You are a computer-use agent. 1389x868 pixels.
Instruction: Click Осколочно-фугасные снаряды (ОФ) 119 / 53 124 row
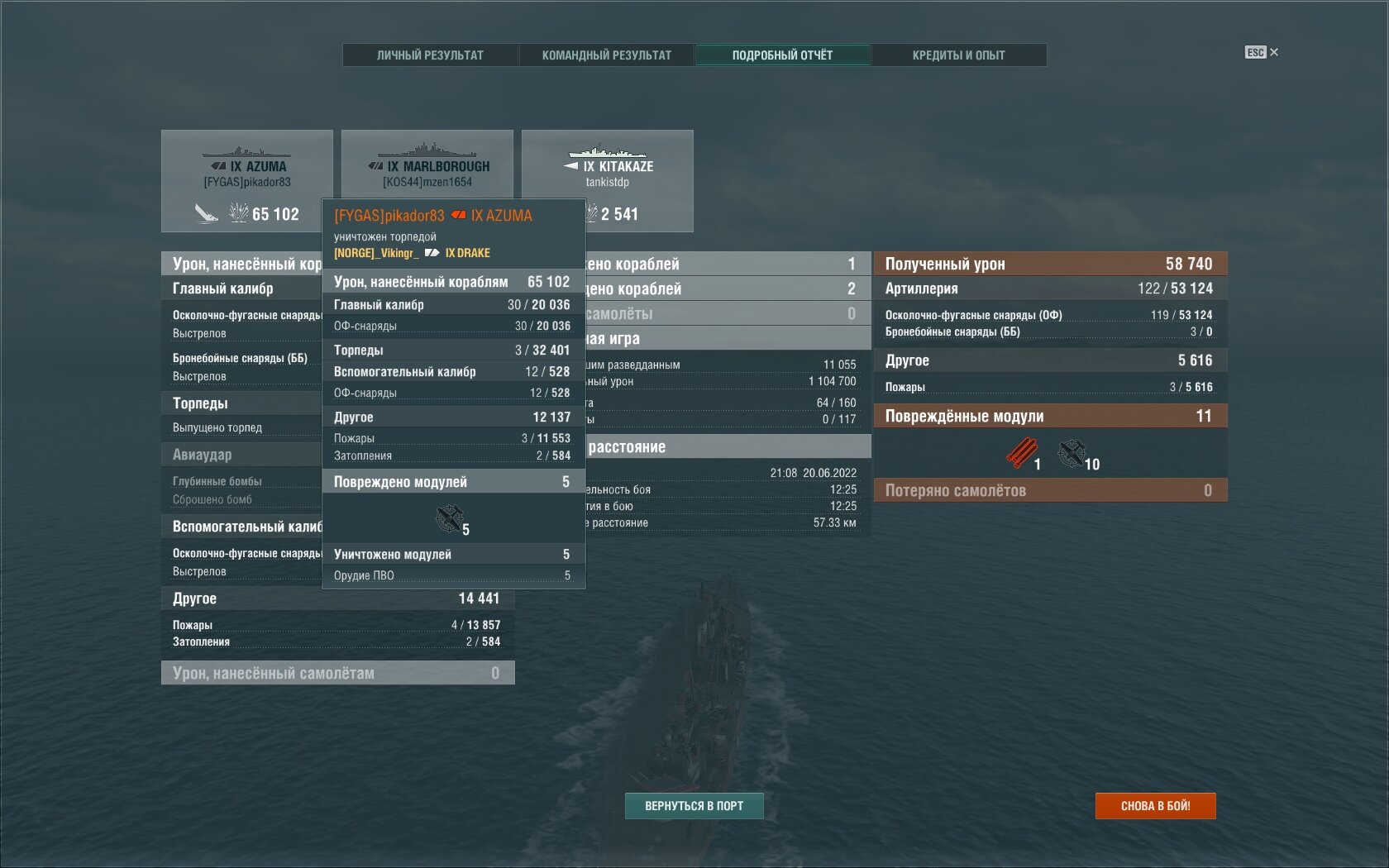1050,315
